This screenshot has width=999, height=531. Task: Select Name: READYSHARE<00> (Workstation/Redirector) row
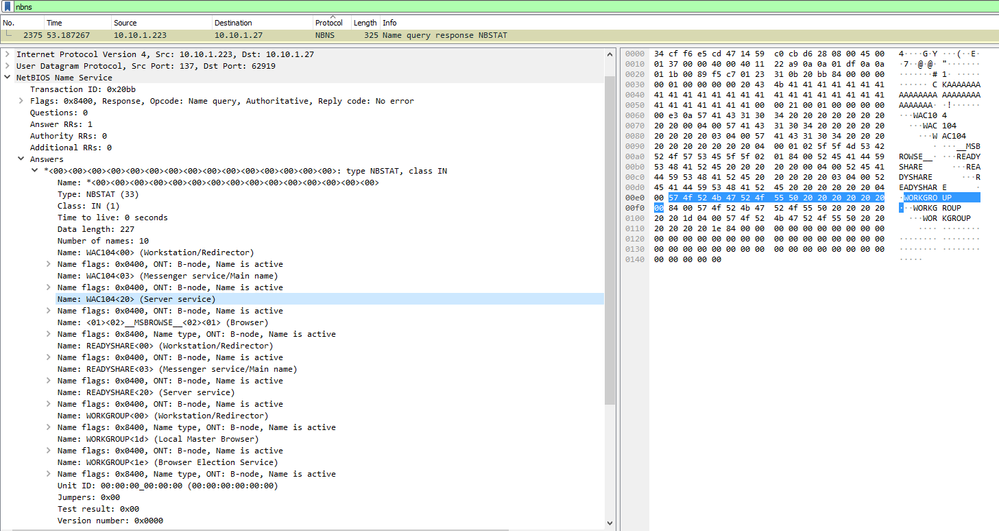coord(165,346)
